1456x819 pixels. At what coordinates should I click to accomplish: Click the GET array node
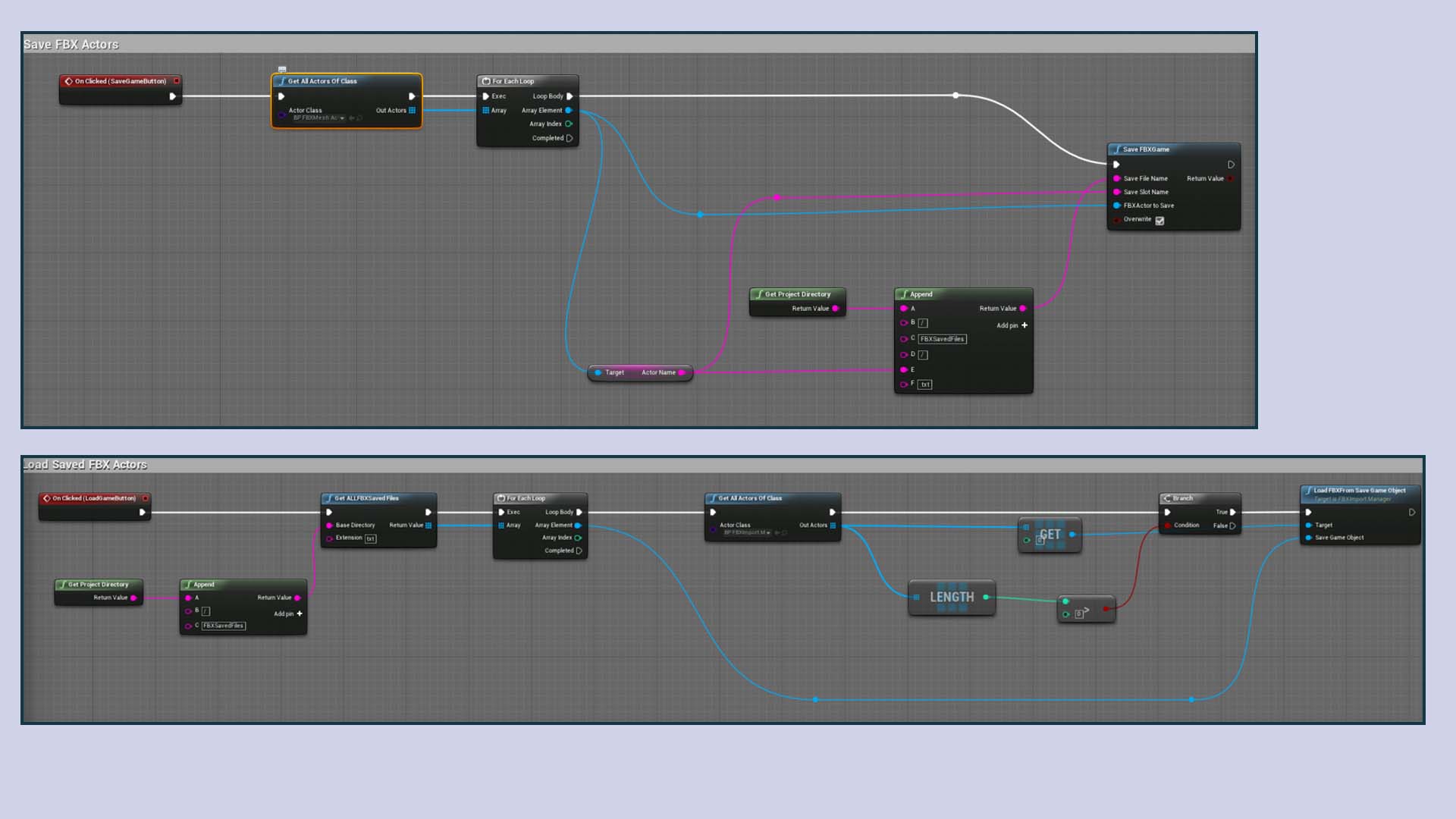(x=1050, y=535)
